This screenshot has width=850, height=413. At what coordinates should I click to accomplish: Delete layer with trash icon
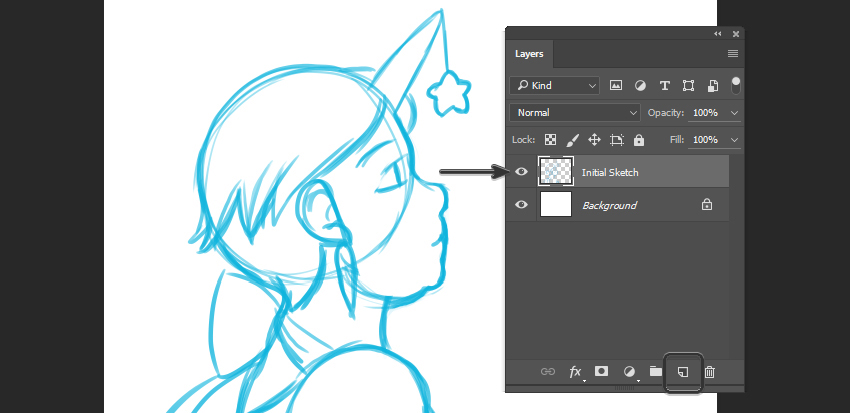click(x=710, y=372)
